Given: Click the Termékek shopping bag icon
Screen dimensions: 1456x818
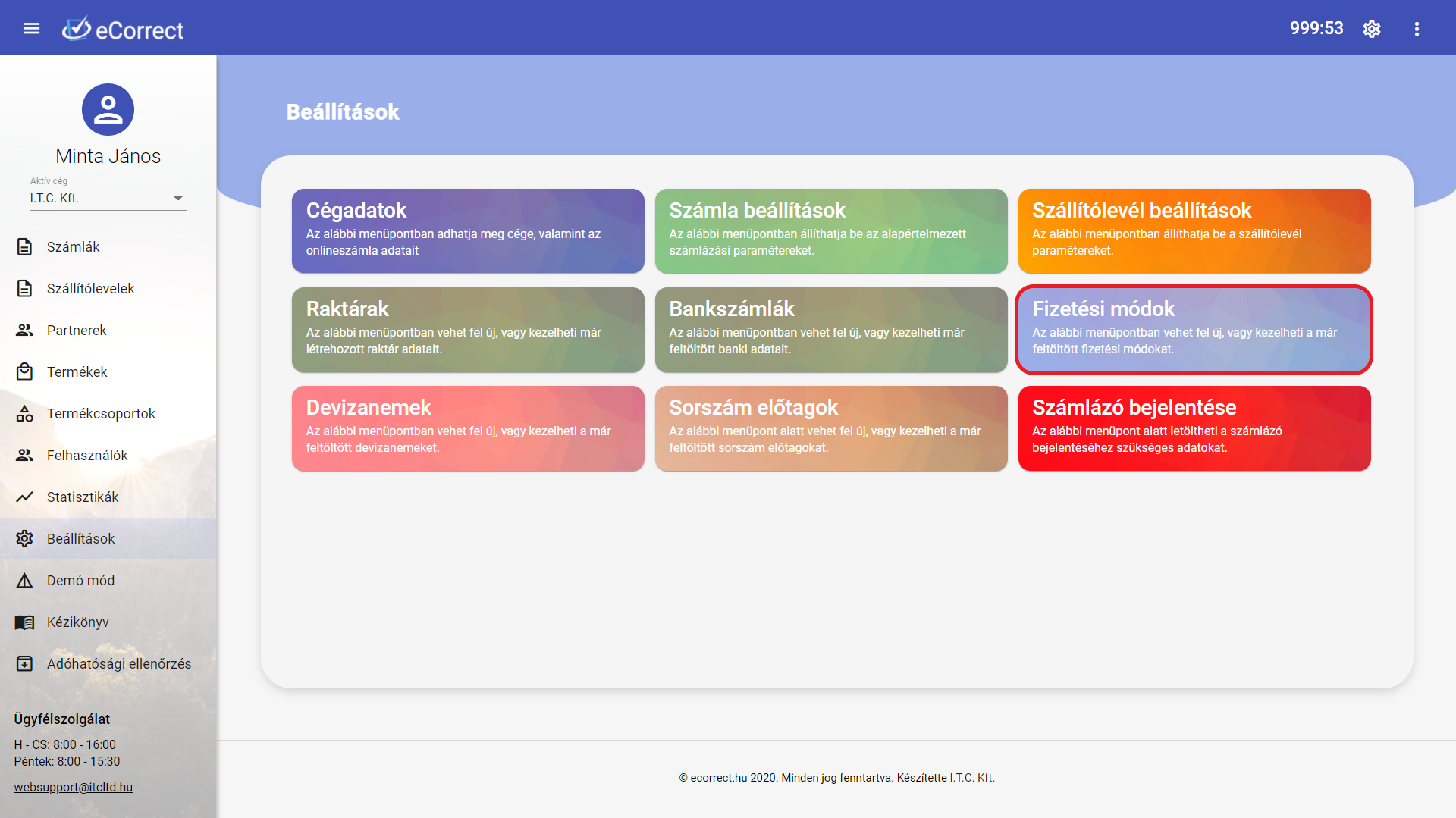Looking at the screenshot, I should [24, 372].
